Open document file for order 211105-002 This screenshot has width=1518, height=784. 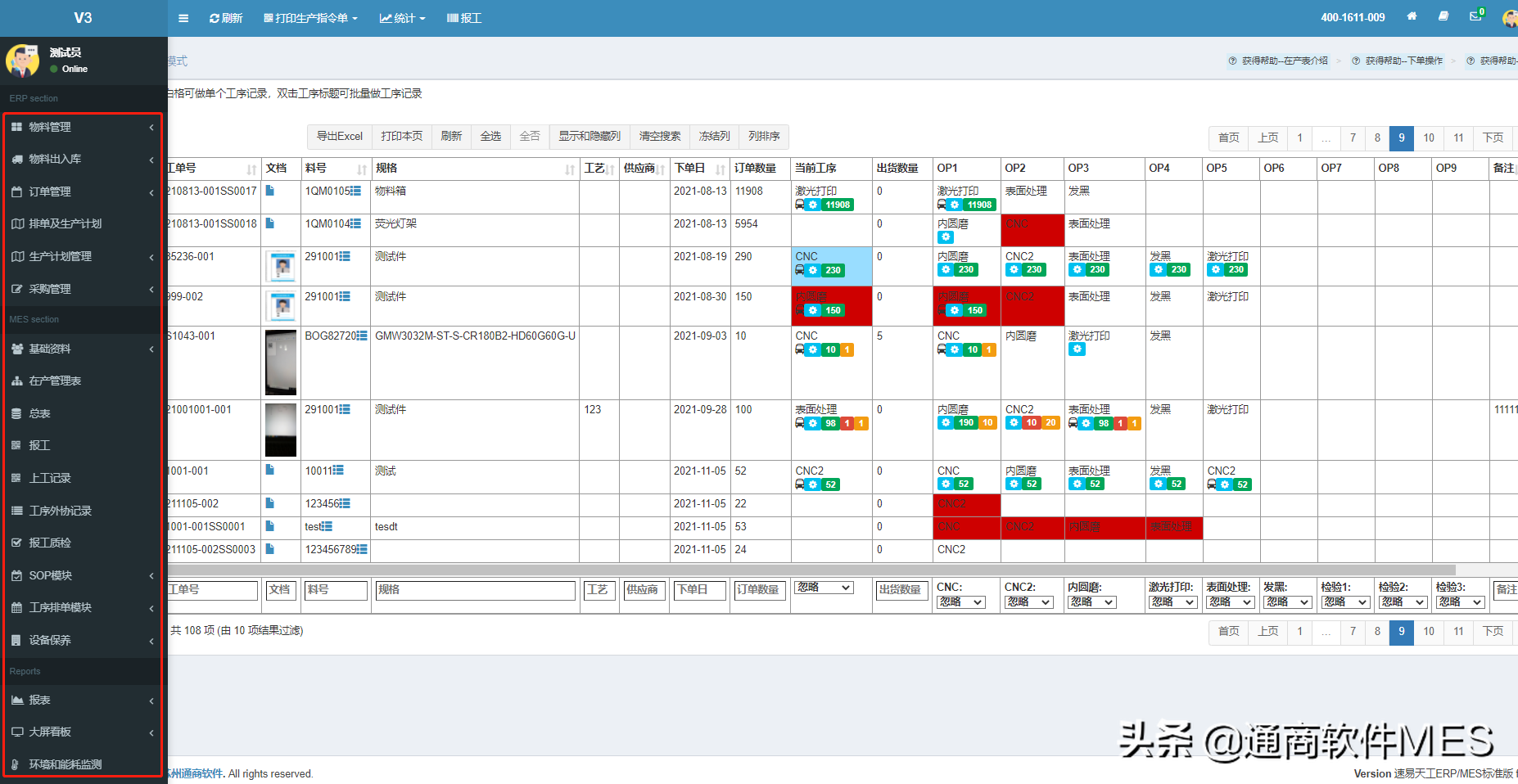[x=269, y=503]
